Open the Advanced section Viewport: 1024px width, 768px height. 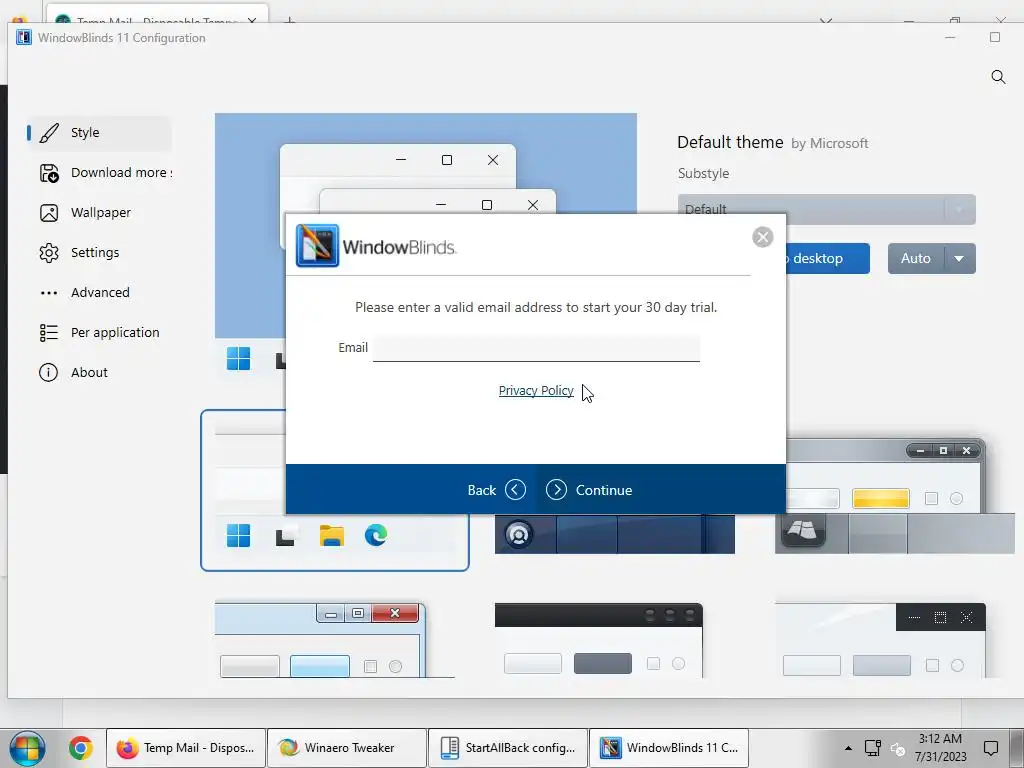click(x=99, y=293)
